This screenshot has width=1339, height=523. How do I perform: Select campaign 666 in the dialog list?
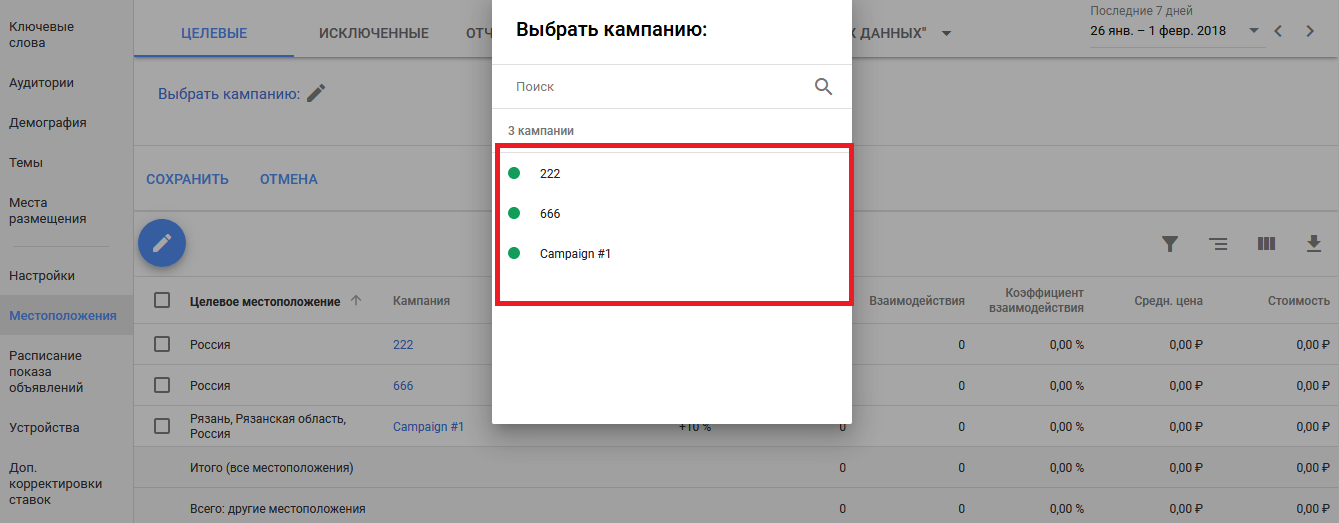click(x=672, y=213)
